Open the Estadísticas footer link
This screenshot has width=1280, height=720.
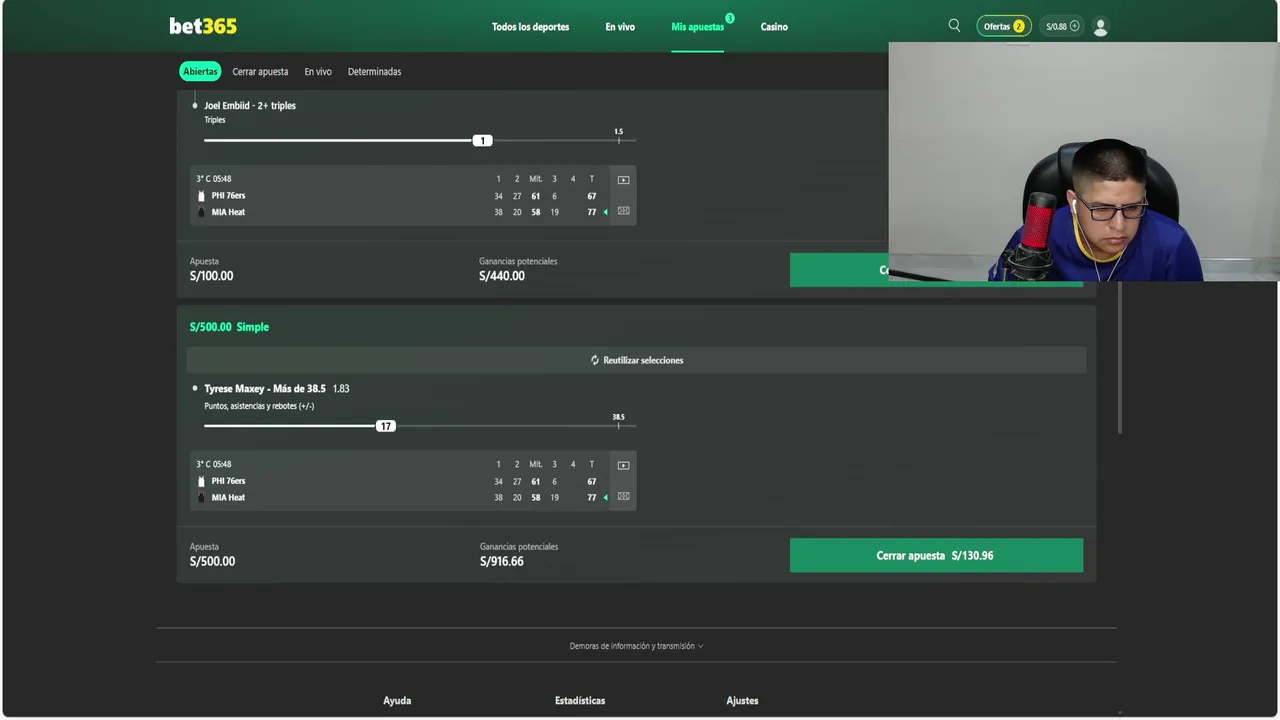click(x=580, y=701)
